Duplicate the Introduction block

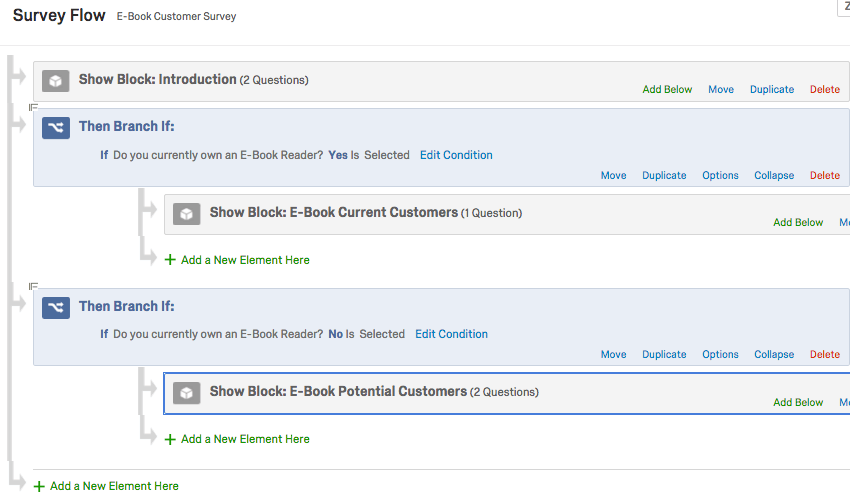click(772, 90)
